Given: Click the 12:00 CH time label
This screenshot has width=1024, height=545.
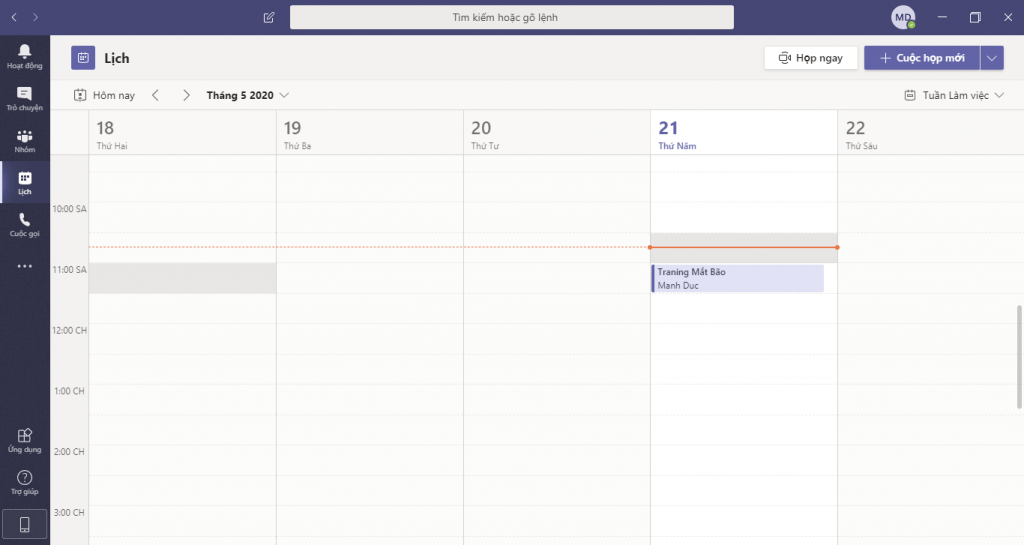Looking at the screenshot, I should [69, 330].
